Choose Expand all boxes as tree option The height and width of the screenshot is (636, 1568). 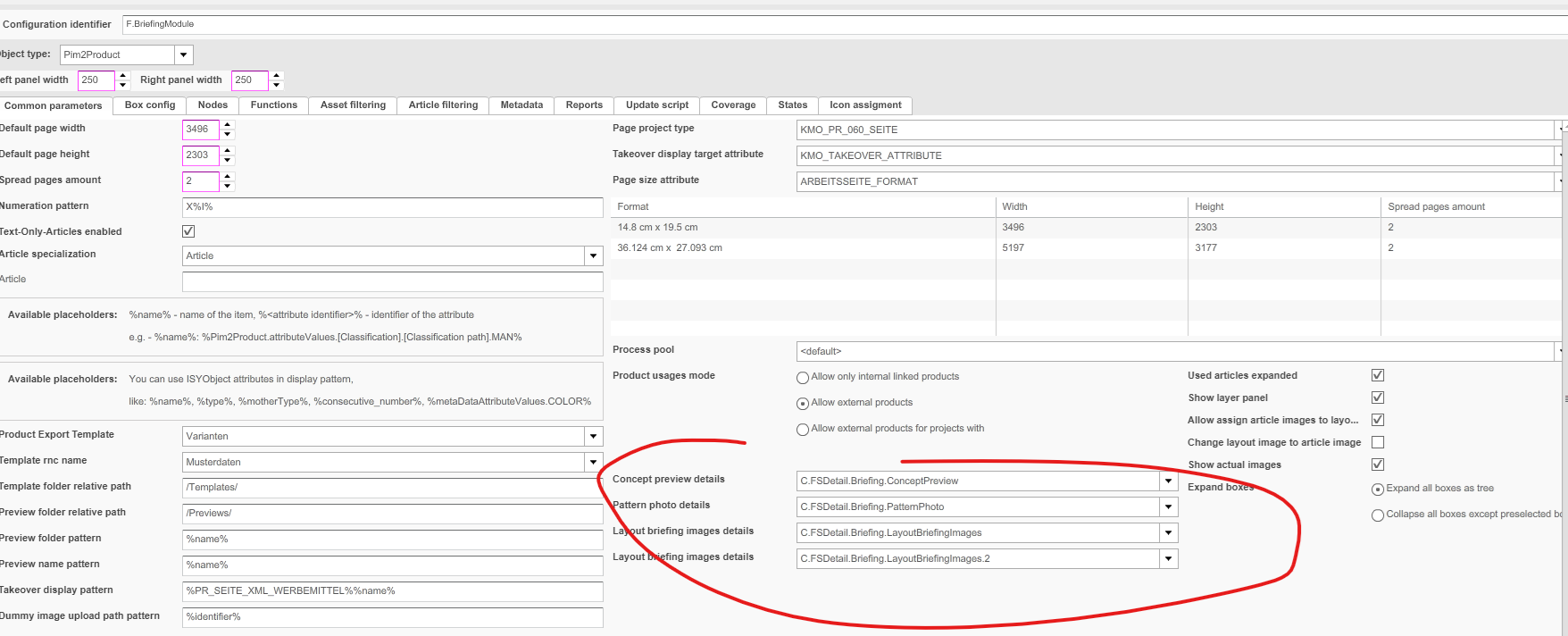pyautogui.click(x=1378, y=490)
